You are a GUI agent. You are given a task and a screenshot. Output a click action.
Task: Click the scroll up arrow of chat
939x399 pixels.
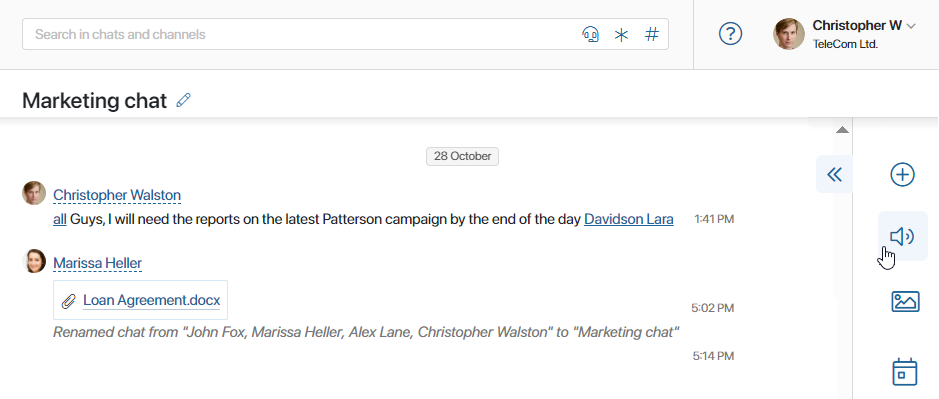[843, 129]
